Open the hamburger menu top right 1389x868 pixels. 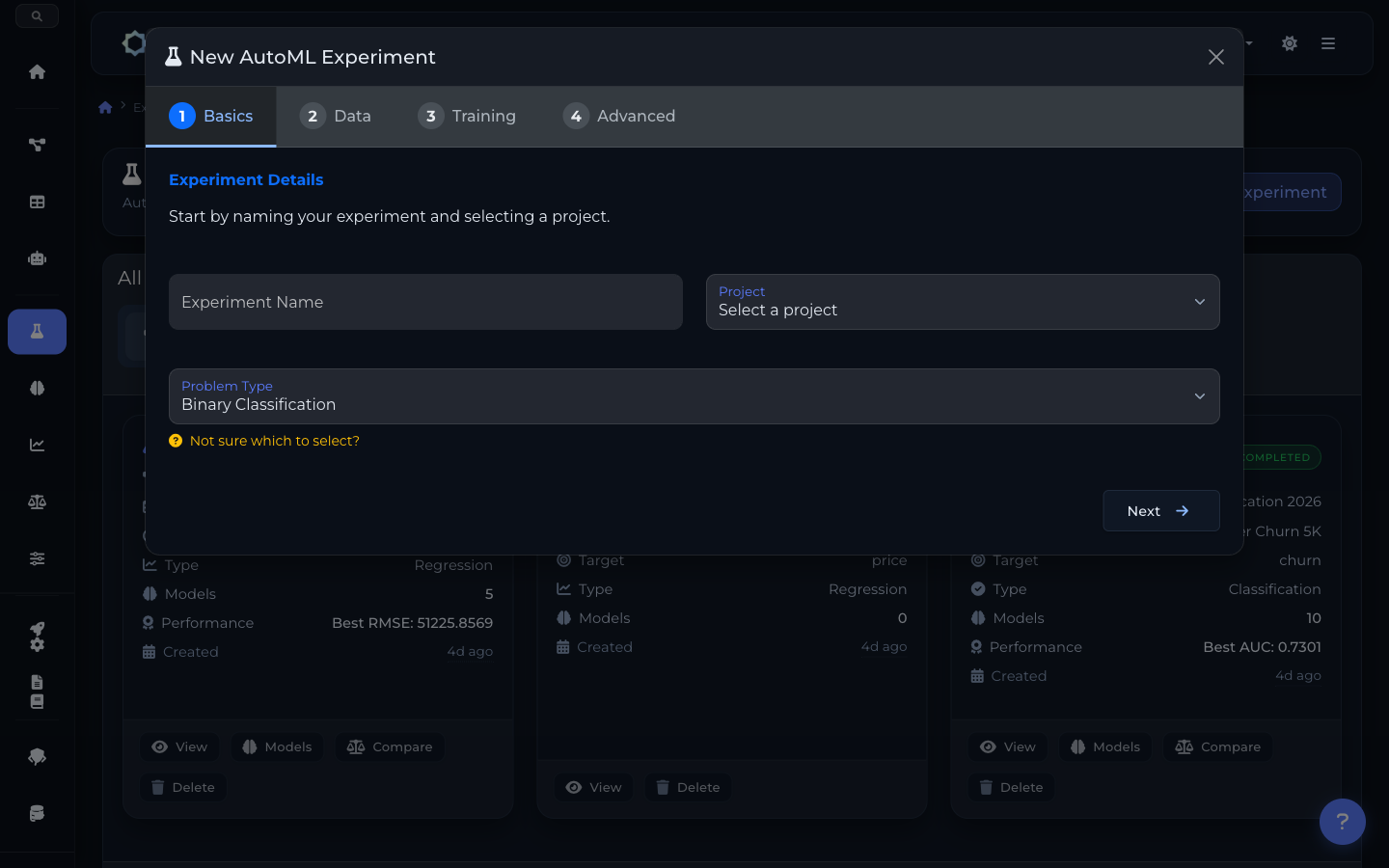point(1328,43)
